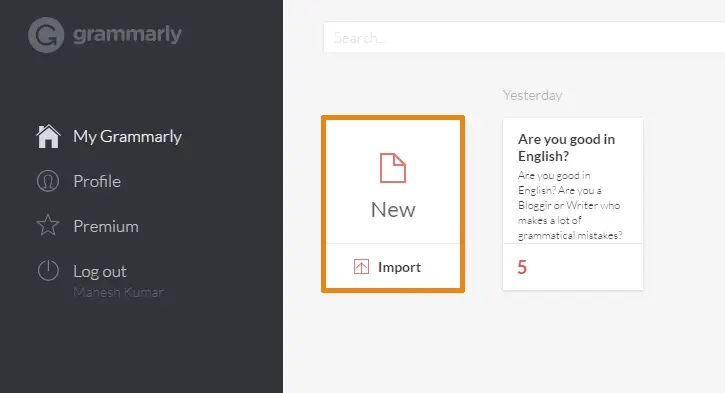Click the power icon for Log out
This screenshot has width=725, height=393.
point(48,270)
